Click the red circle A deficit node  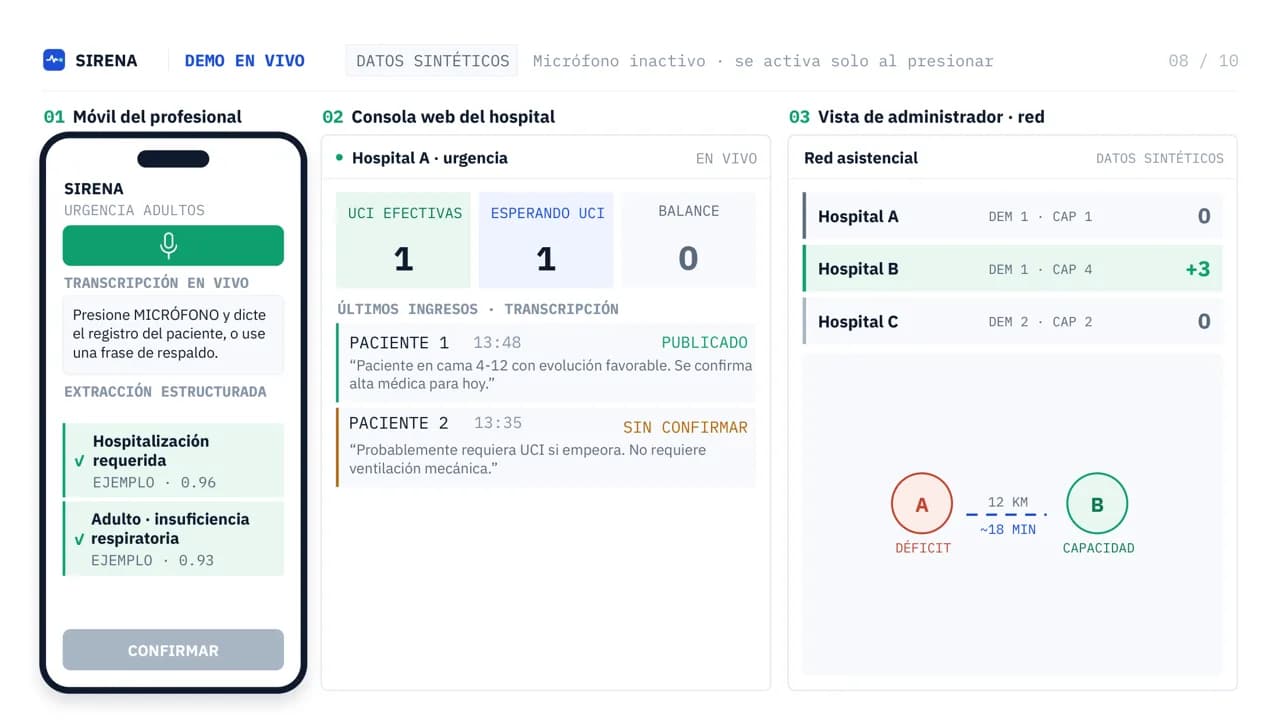click(x=922, y=504)
